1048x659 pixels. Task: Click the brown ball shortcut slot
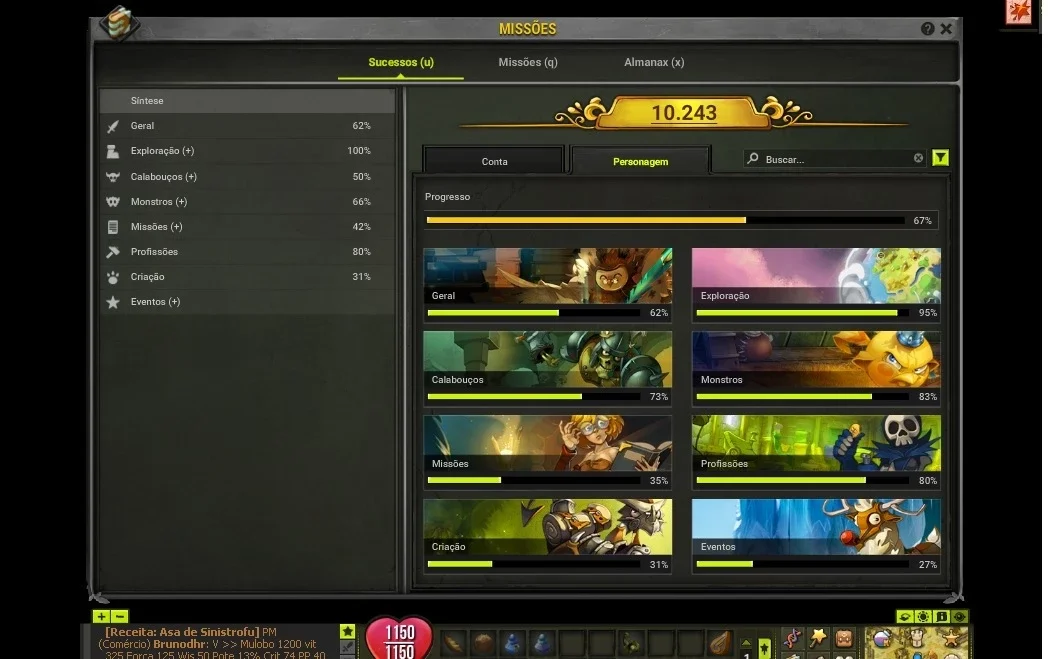483,644
